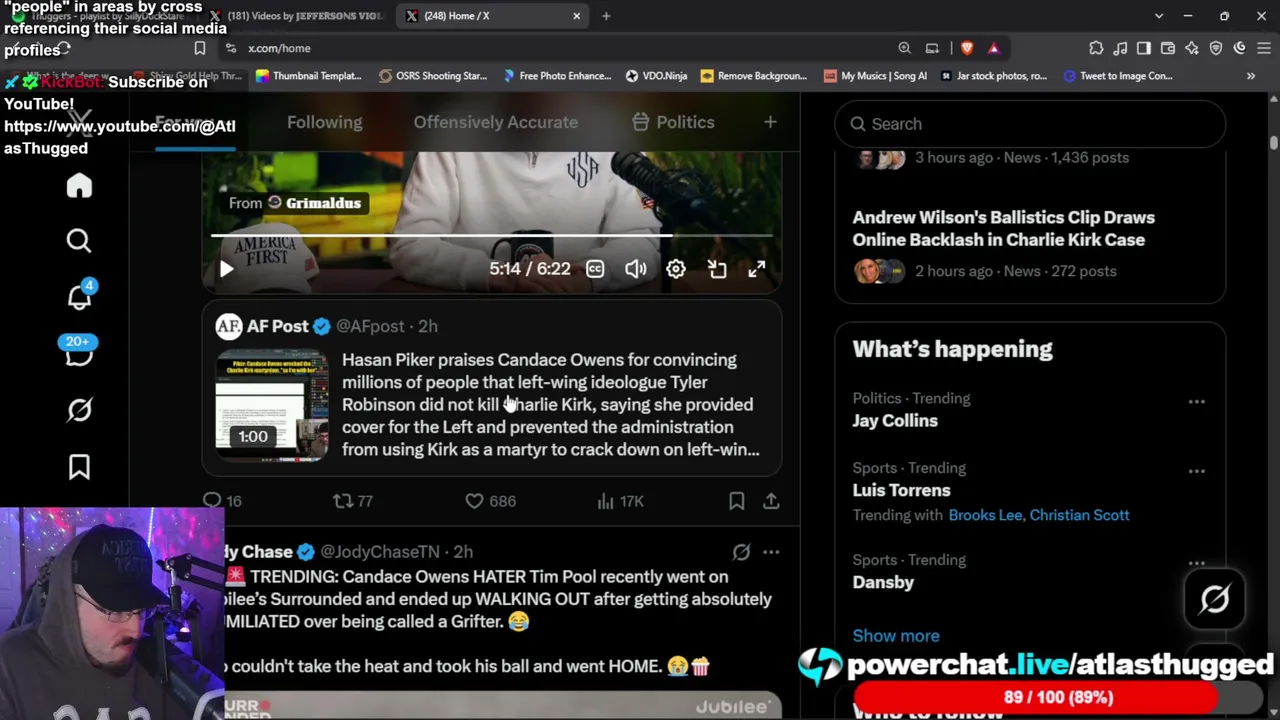Close the Home / X browser tab
1280x720 pixels.
click(x=576, y=16)
